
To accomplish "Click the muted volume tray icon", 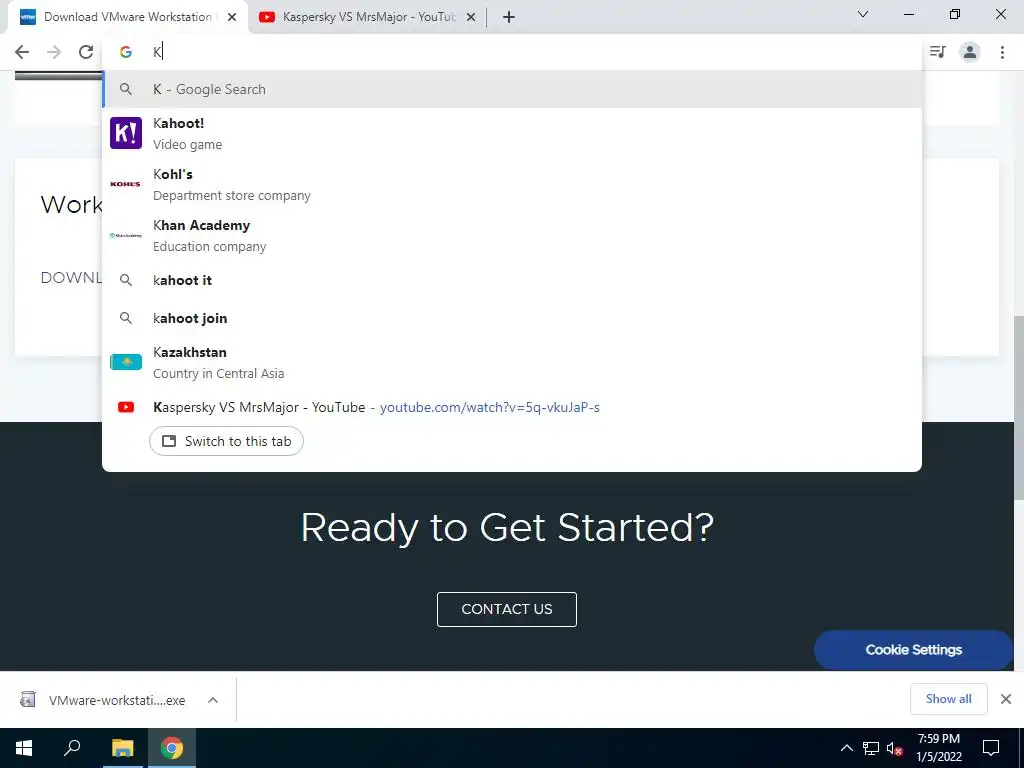I will pos(894,748).
